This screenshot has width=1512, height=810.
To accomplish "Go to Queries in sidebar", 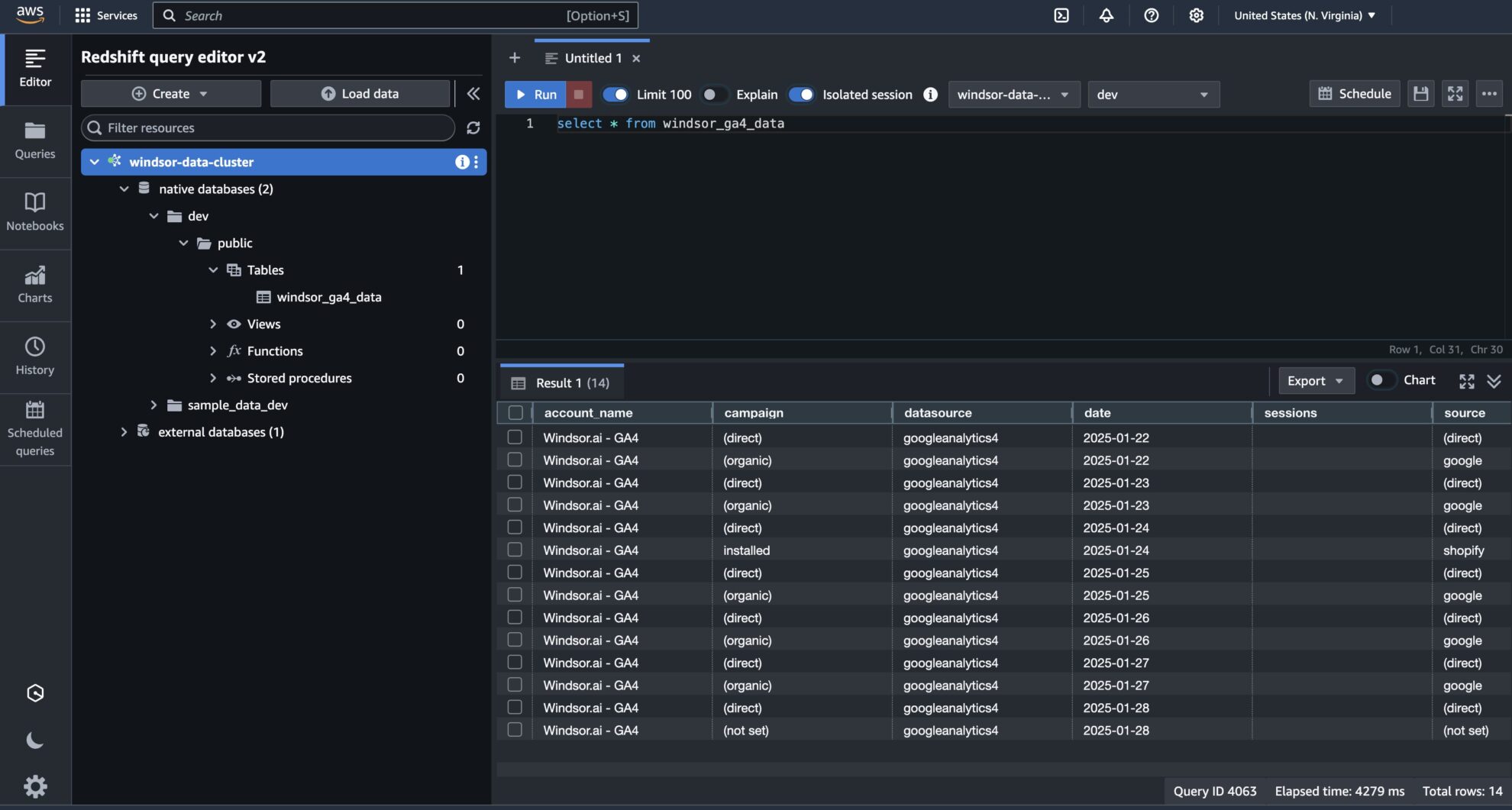I will pos(35,141).
